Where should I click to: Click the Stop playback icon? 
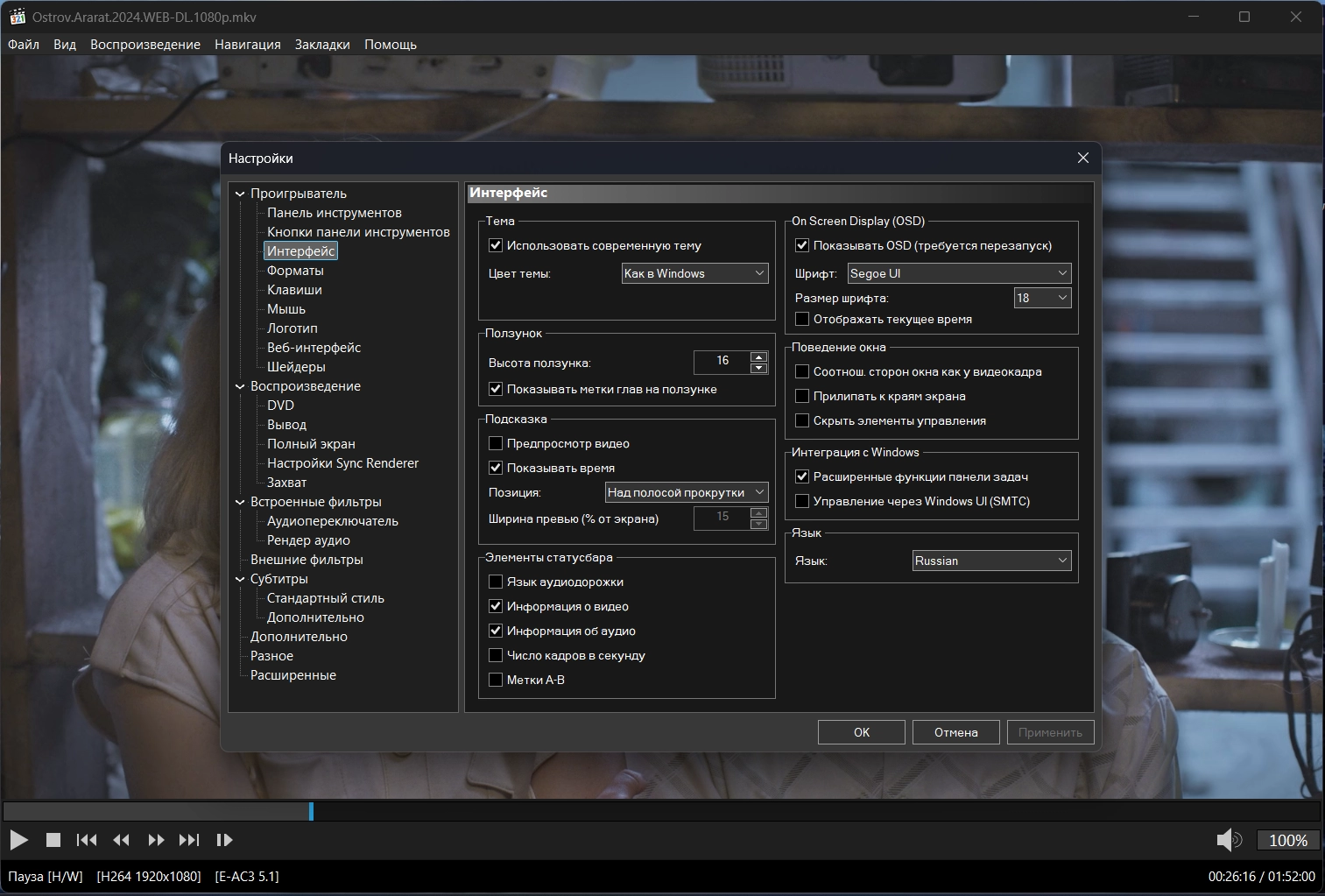(53, 840)
